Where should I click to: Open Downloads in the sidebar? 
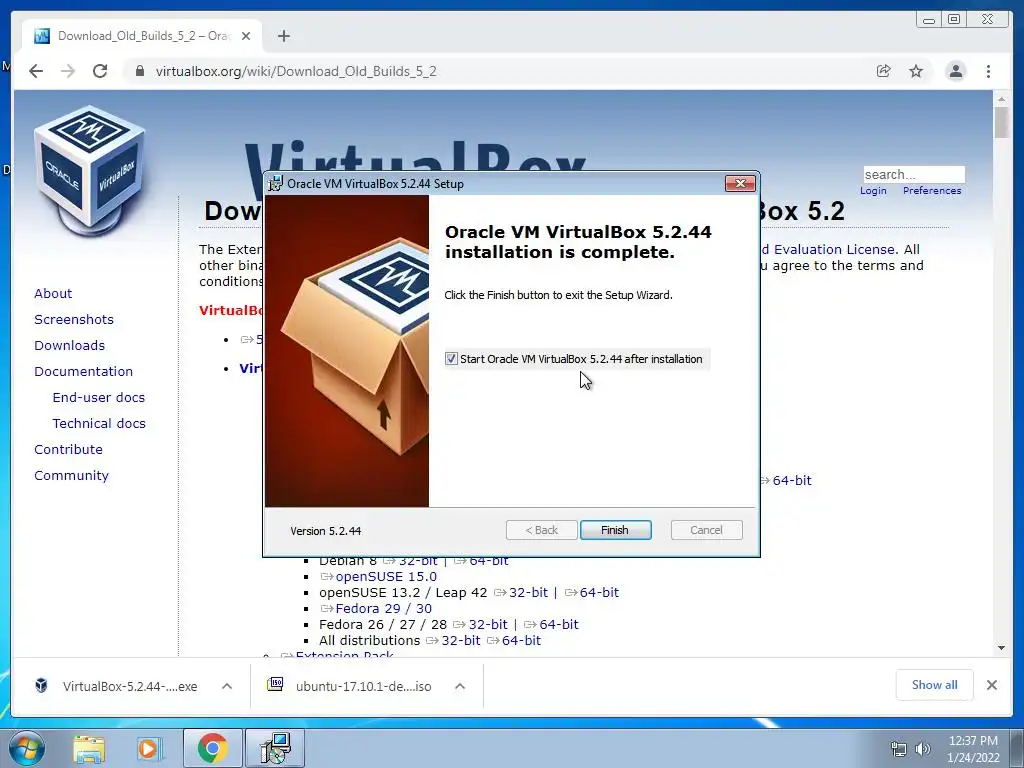click(69, 345)
